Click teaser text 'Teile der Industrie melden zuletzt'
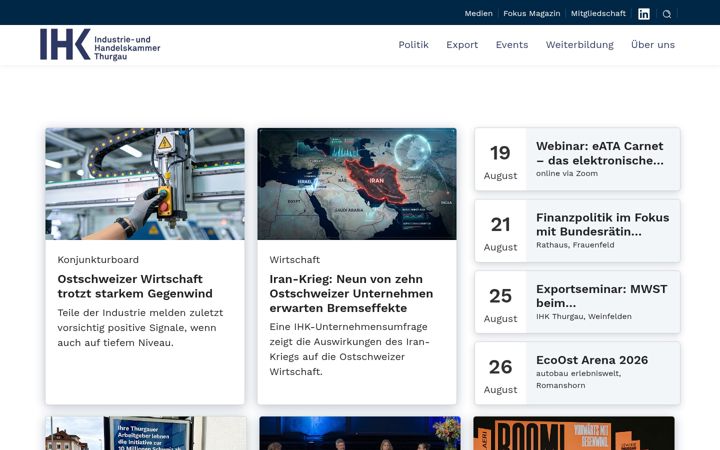 pos(140,327)
